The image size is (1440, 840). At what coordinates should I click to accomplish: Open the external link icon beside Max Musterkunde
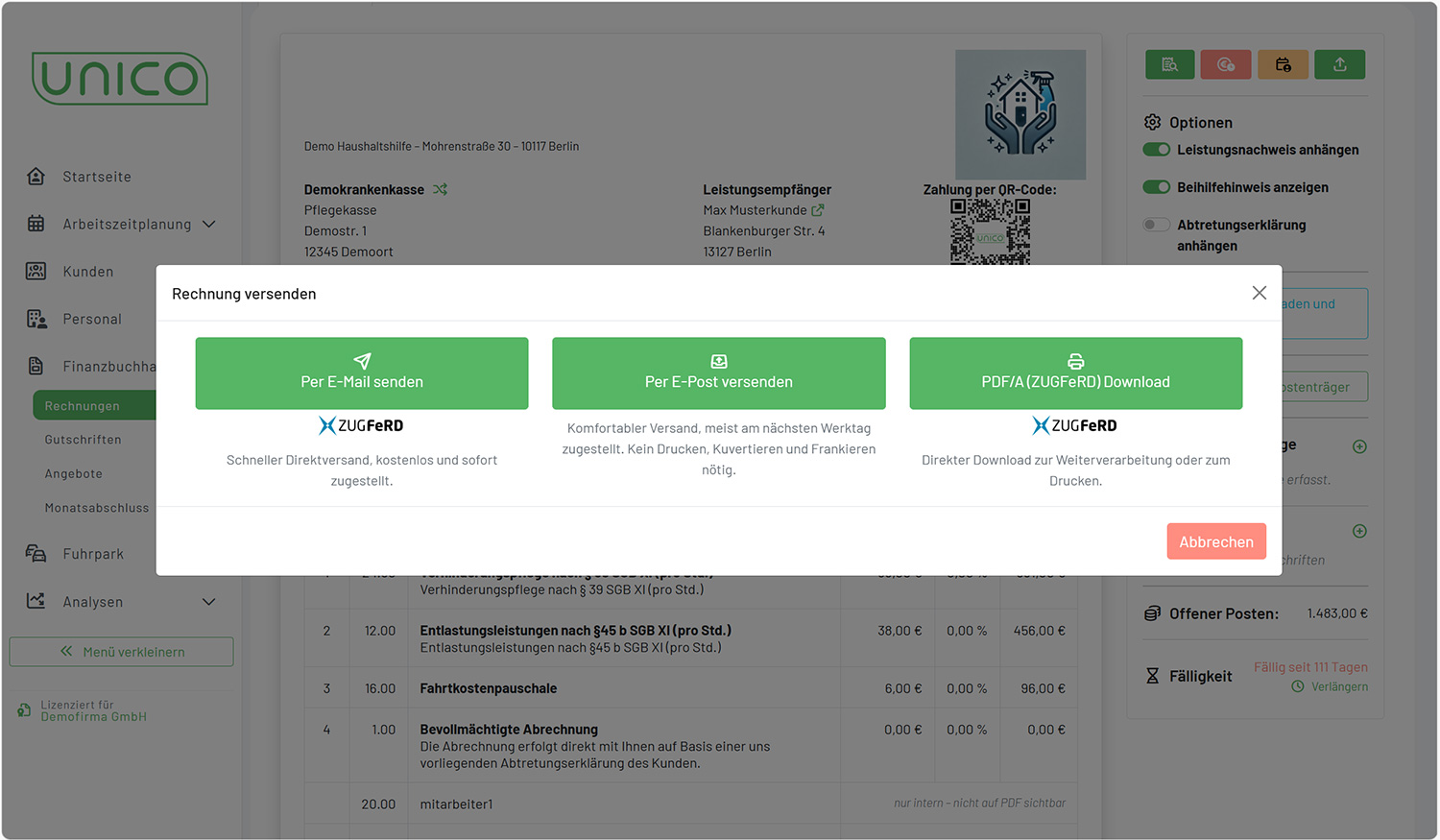click(x=818, y=210)
